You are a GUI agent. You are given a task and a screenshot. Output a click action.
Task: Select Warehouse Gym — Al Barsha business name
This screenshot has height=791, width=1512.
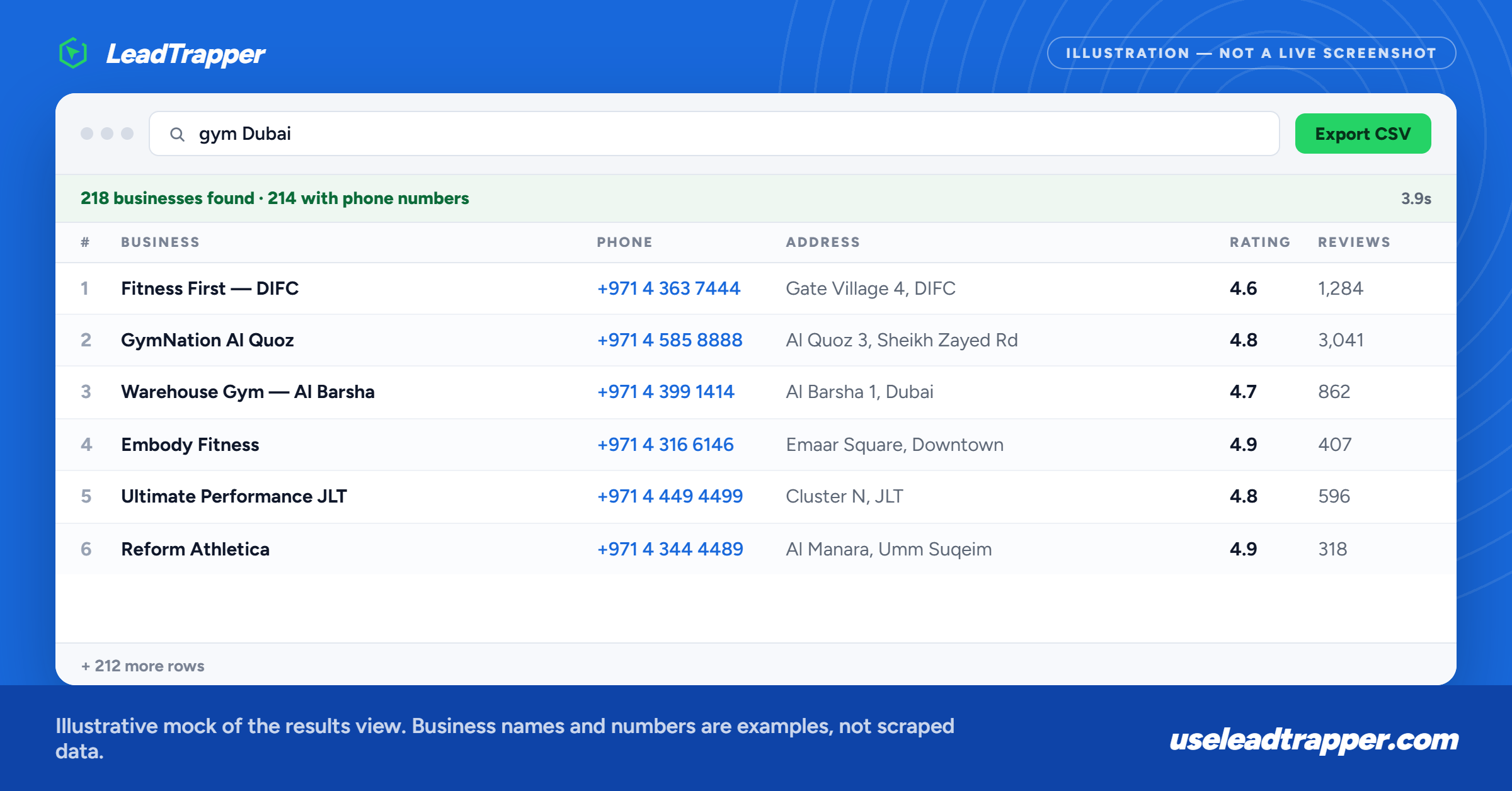point(248,392)
